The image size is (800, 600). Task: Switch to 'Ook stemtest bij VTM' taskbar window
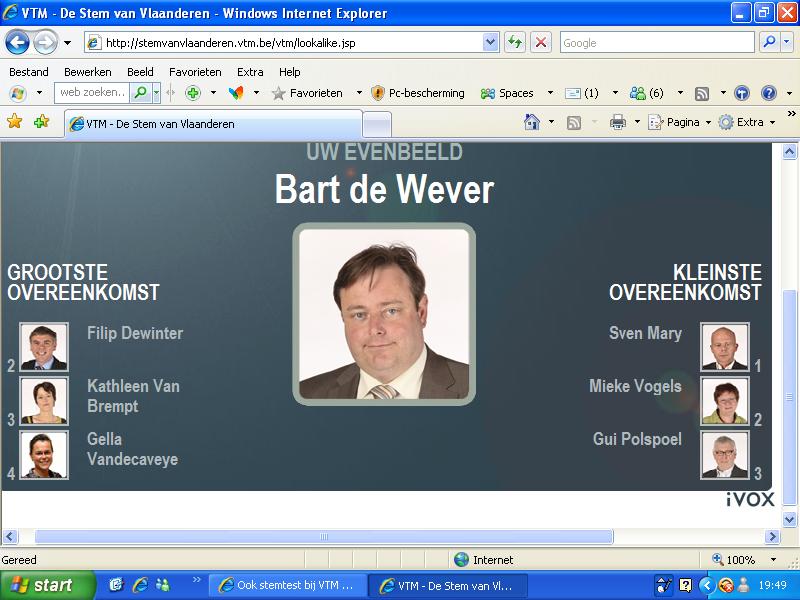(287, 585)
